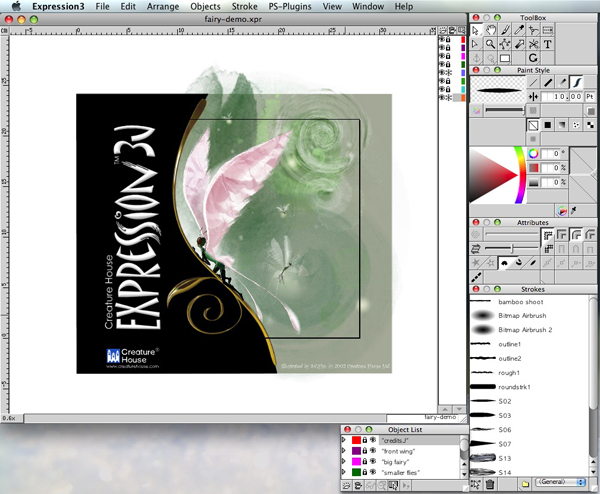Select the Hand pan tool
Image resolution: width=600 pixels, height=494 pixels.
click(490, 30)
